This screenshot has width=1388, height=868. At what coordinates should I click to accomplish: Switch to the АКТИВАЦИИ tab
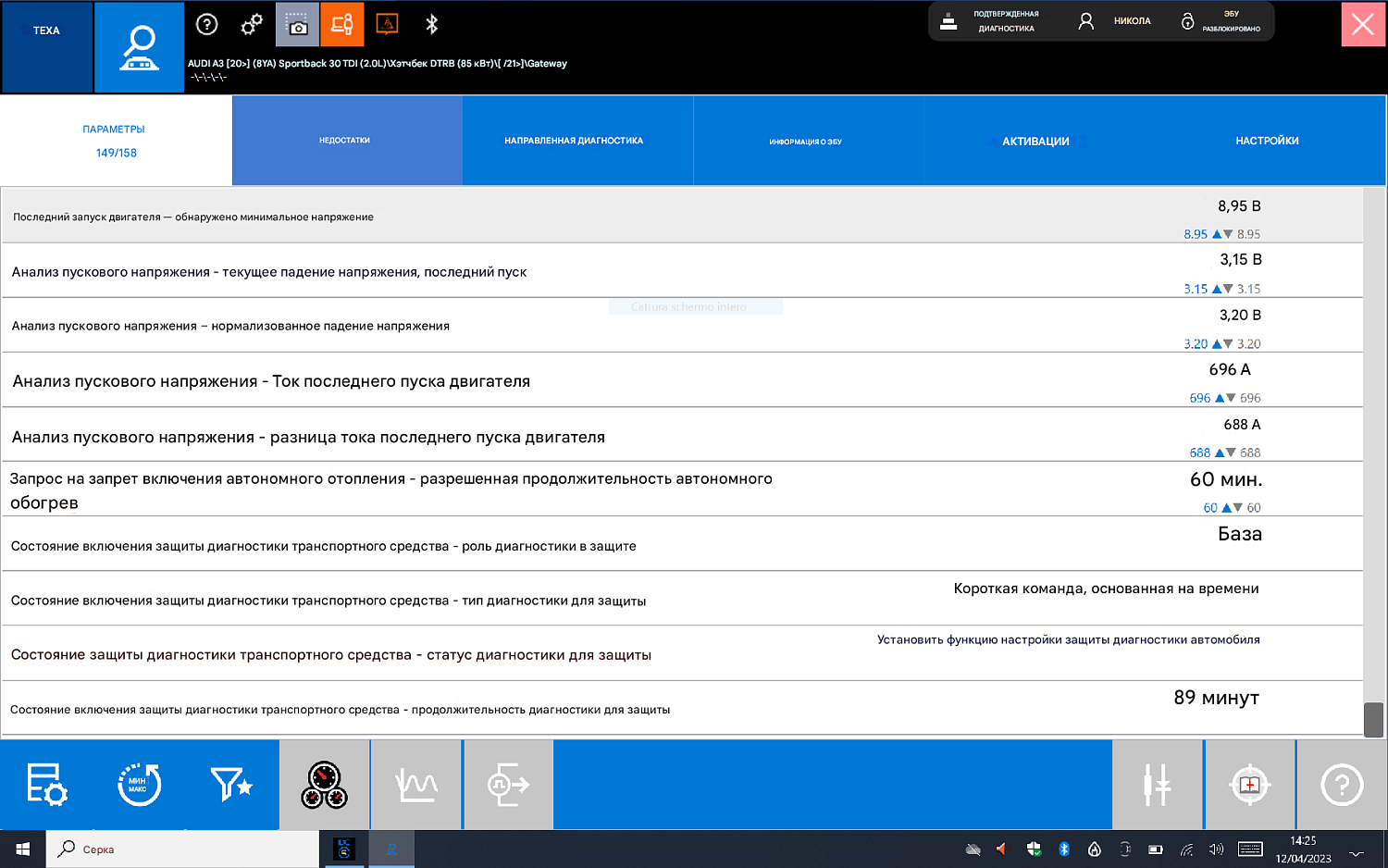pos(1035,142)
